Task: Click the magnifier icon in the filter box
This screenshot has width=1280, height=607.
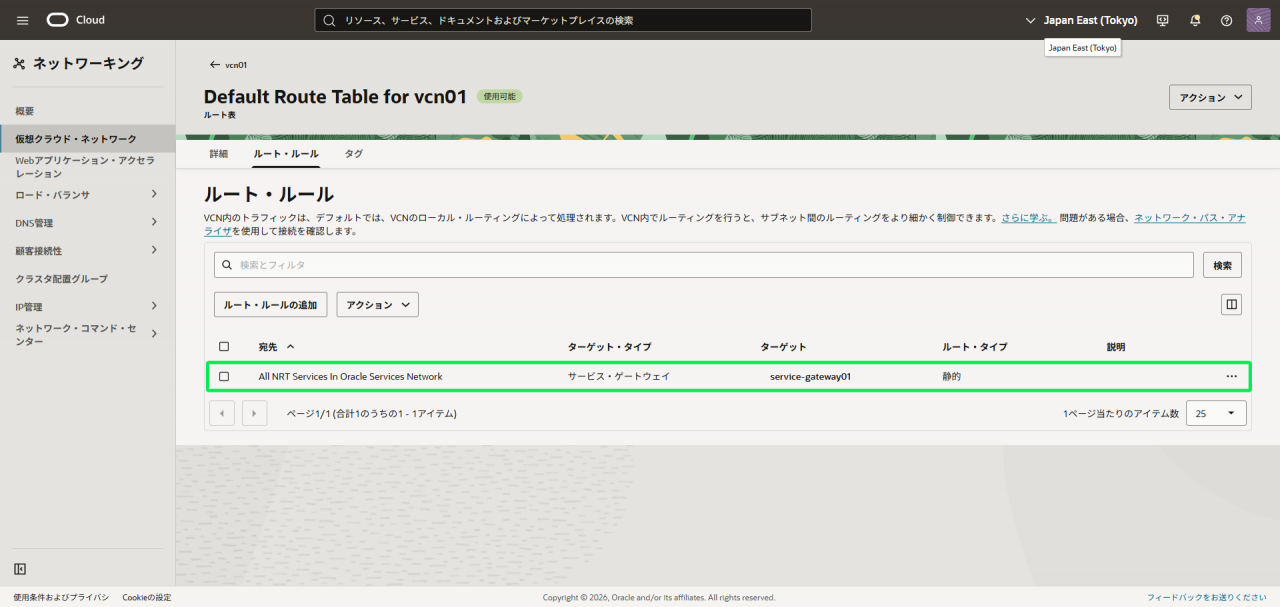Action: tap(227, 265)
